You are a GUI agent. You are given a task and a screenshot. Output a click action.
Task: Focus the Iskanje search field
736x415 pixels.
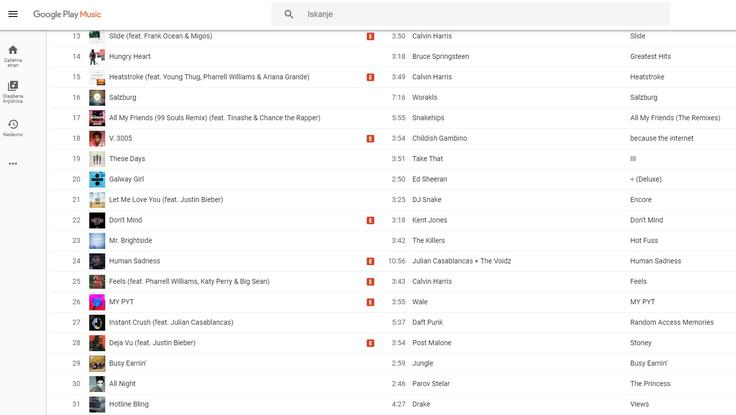470,14
